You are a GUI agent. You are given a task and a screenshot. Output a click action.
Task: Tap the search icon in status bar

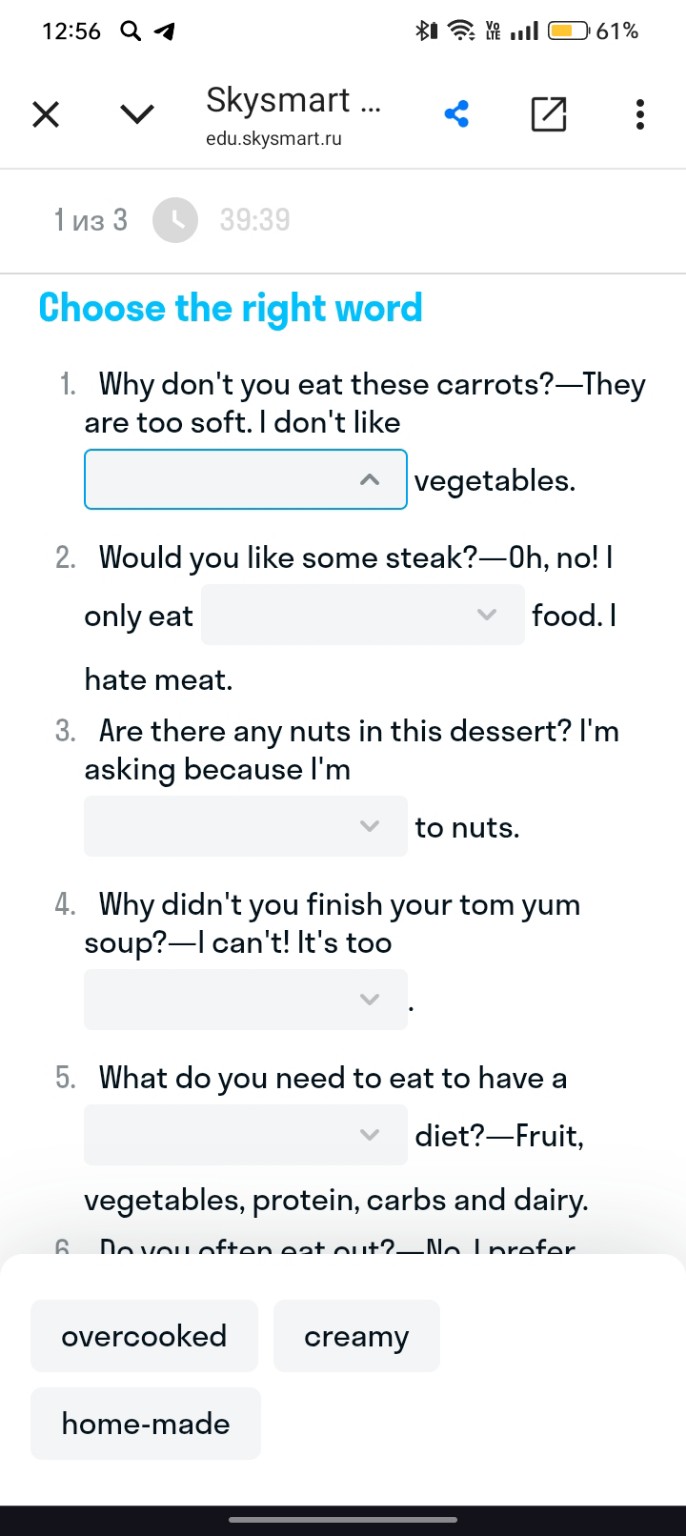click(x=130, y=31)
